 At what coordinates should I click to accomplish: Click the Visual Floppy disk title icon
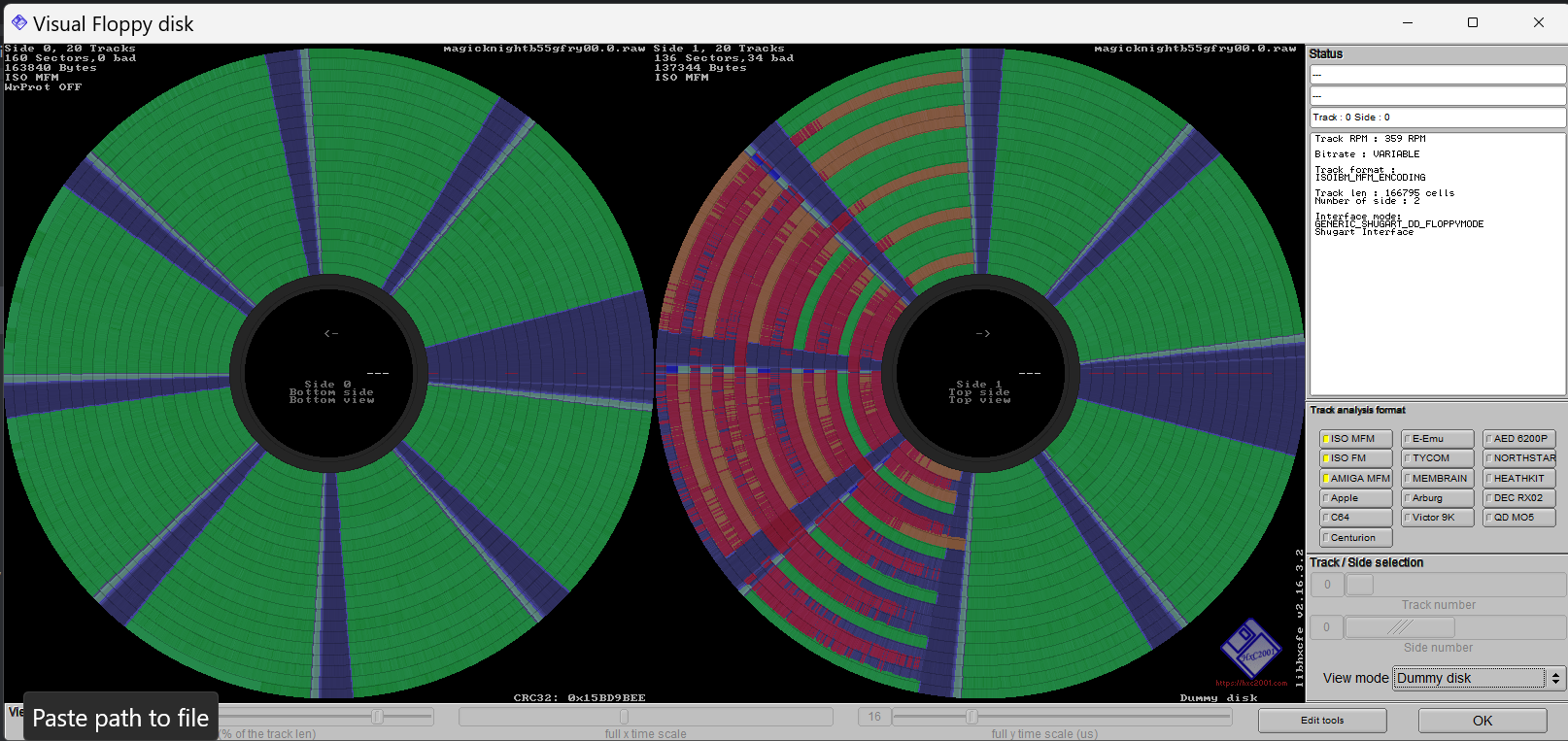coord(18,23)
